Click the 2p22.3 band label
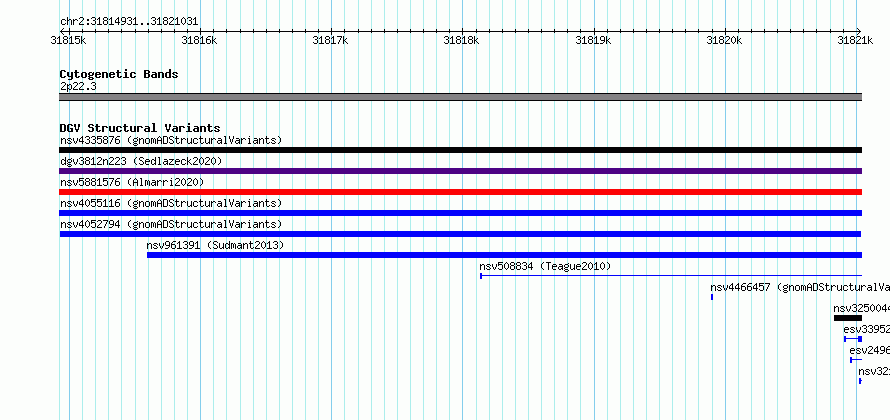 point(78,86)
